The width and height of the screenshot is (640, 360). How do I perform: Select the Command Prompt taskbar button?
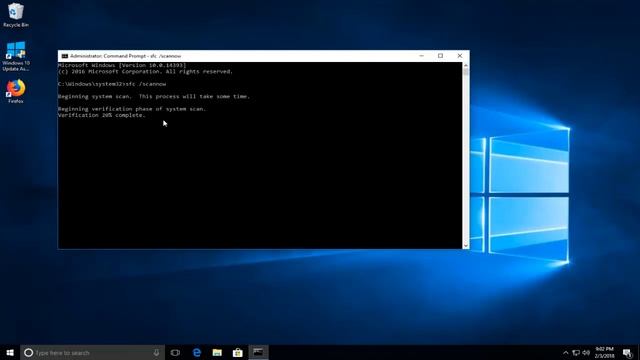click(258, 353)
